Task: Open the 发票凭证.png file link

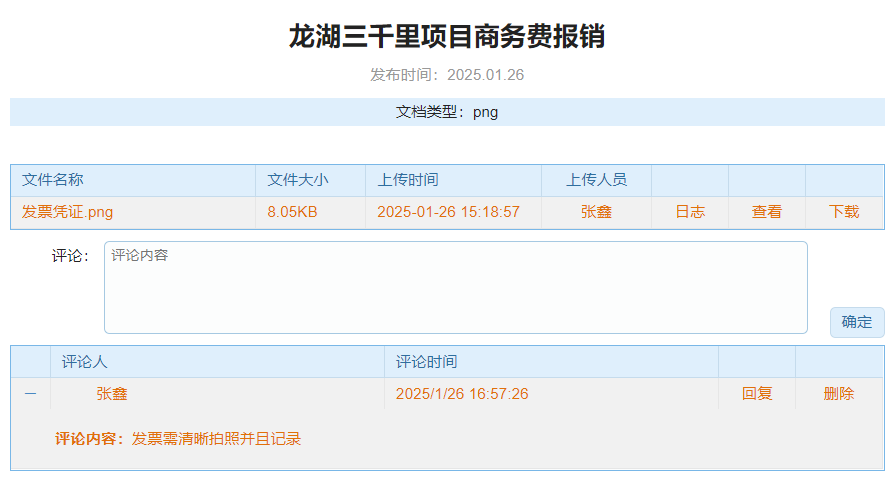Action: 68,212
